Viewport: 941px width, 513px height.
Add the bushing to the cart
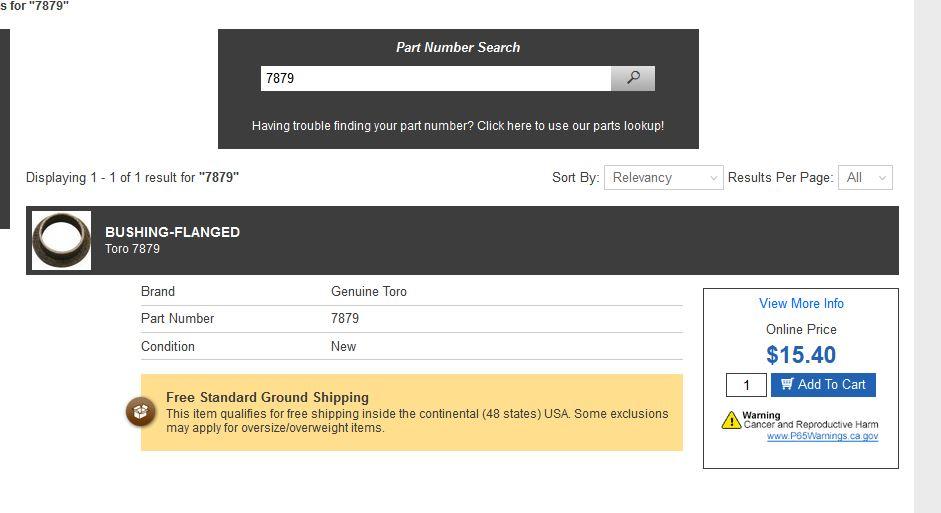pyautogui.click(x=823, y=385)
